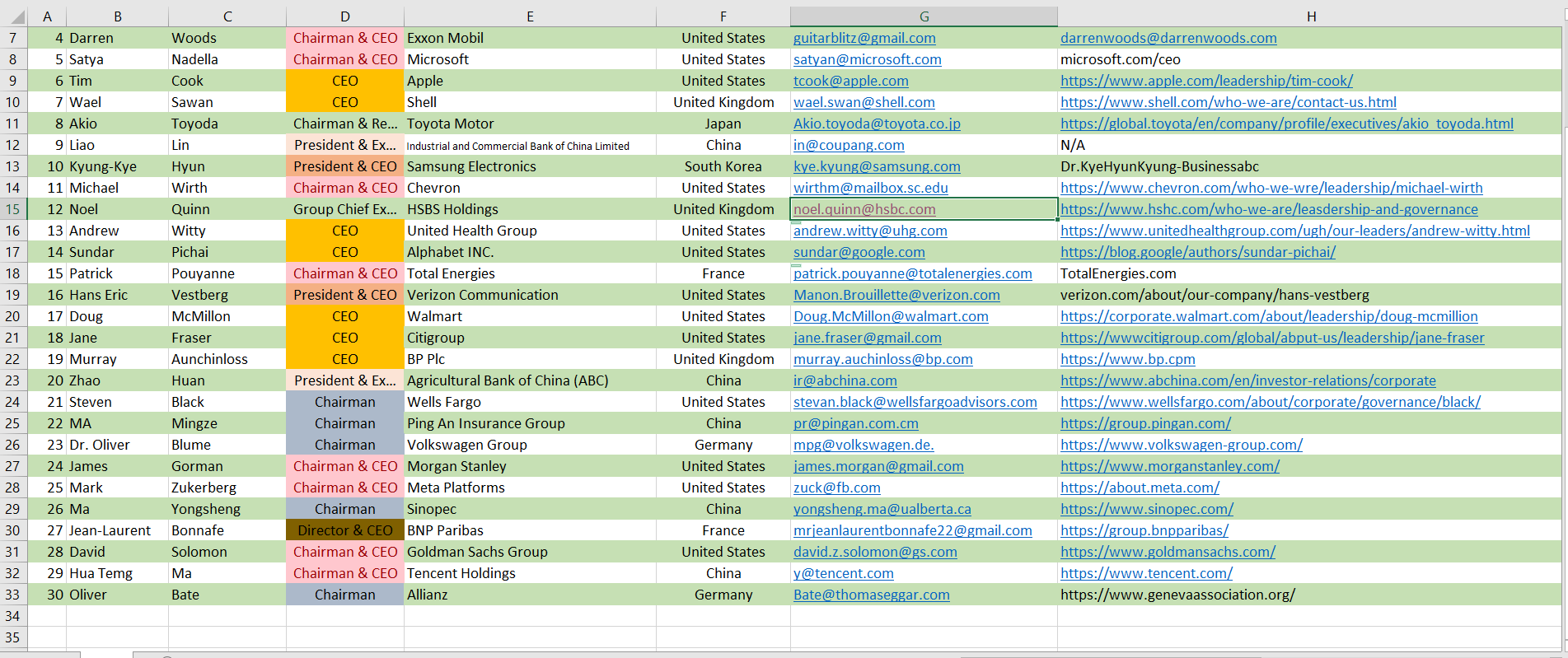
Task: Click patrick.pouyanne@totalenergies.com link
Action: (x=912, y=273)
